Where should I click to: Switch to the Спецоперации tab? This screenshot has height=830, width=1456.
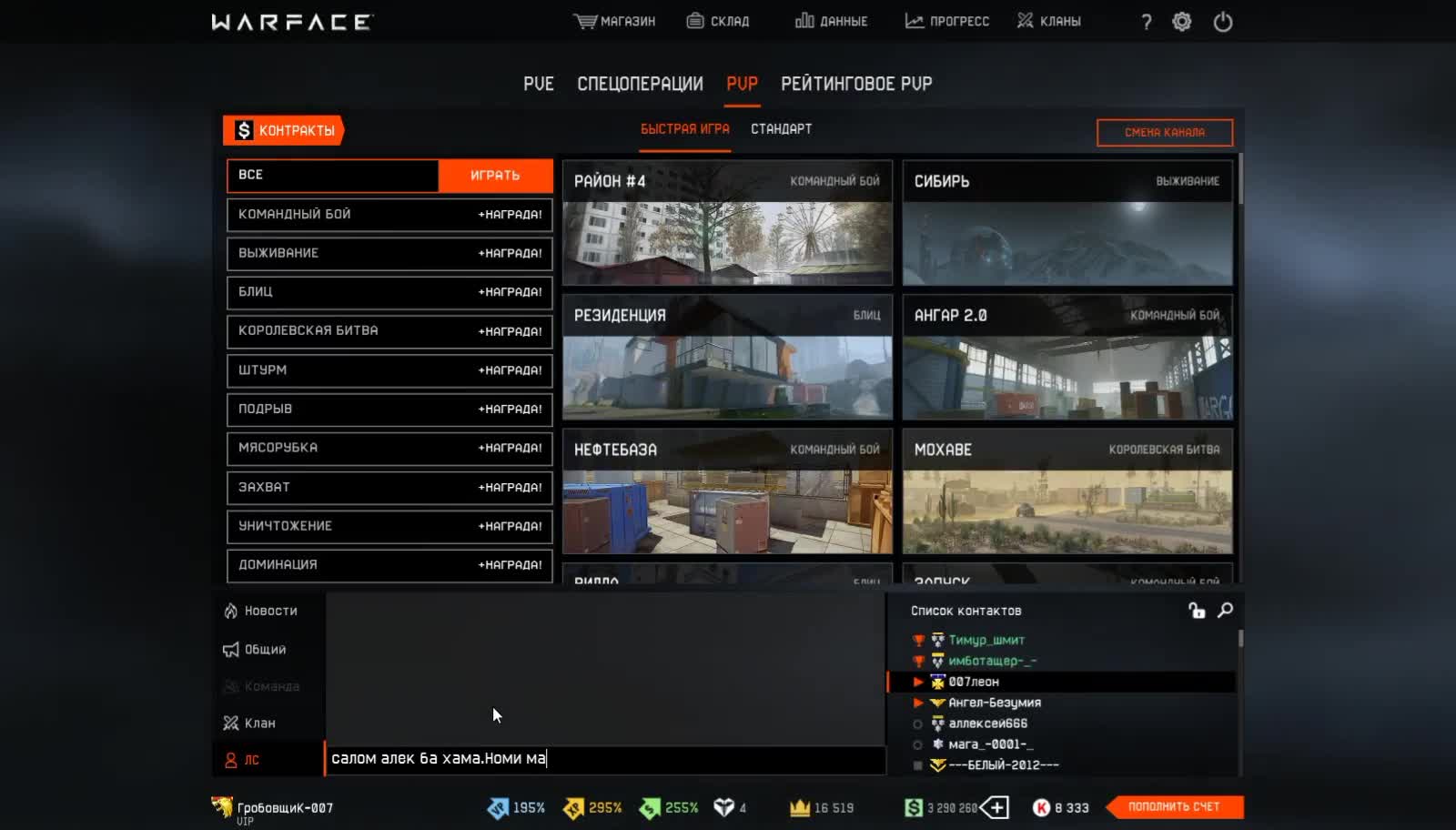640,84
